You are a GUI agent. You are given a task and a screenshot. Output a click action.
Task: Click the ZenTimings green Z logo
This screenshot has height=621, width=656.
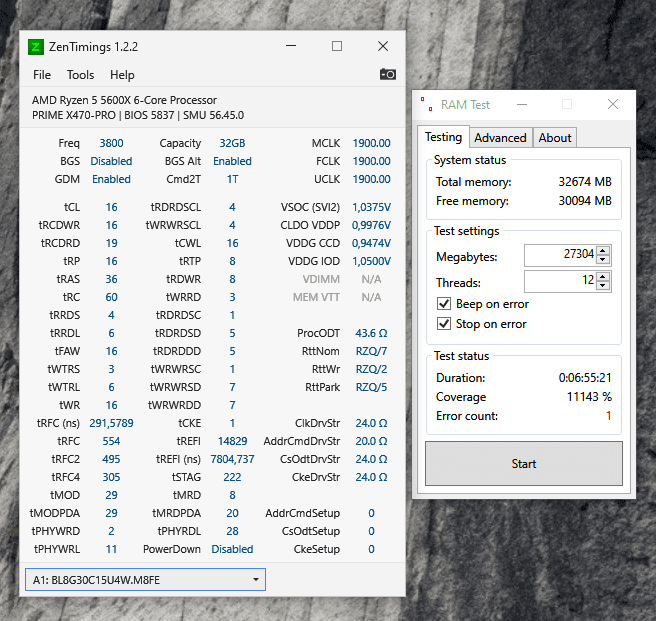[x=36, y=47]
